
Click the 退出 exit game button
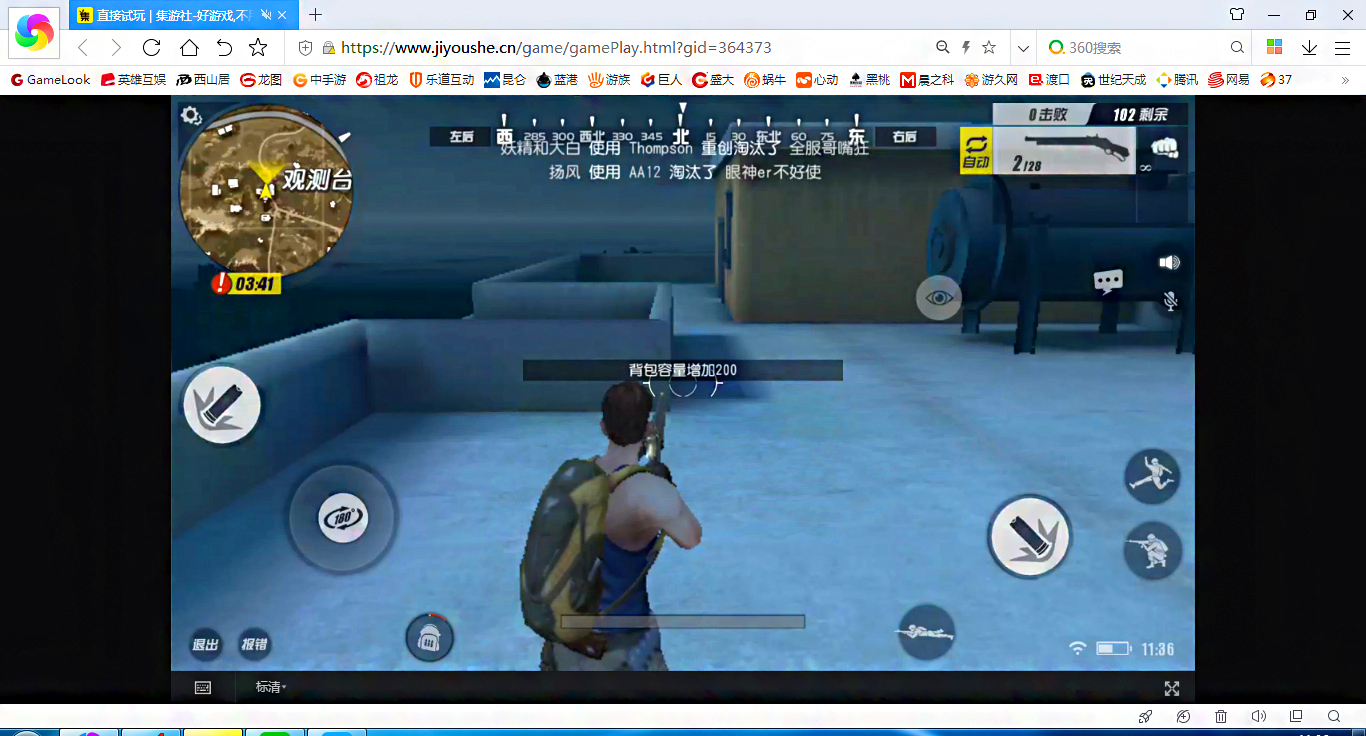pos(205,645)
